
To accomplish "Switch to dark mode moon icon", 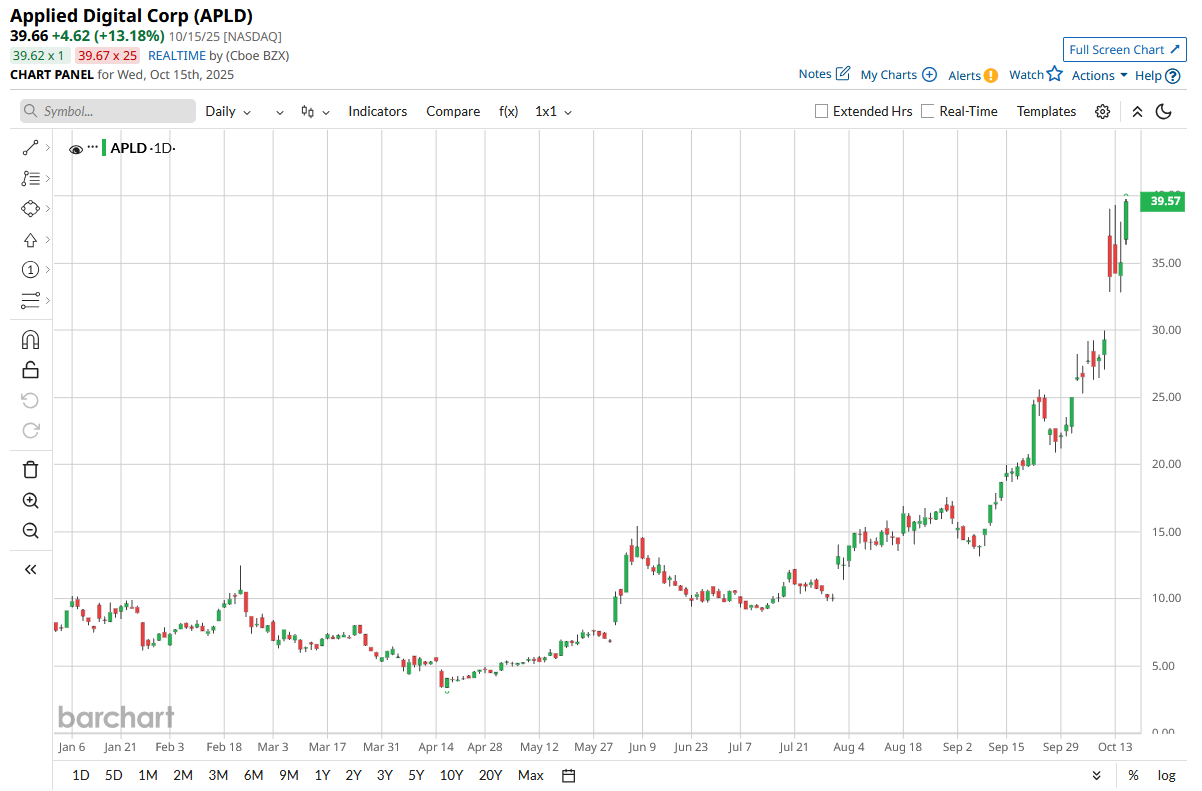I will [x=1163, y=111].
